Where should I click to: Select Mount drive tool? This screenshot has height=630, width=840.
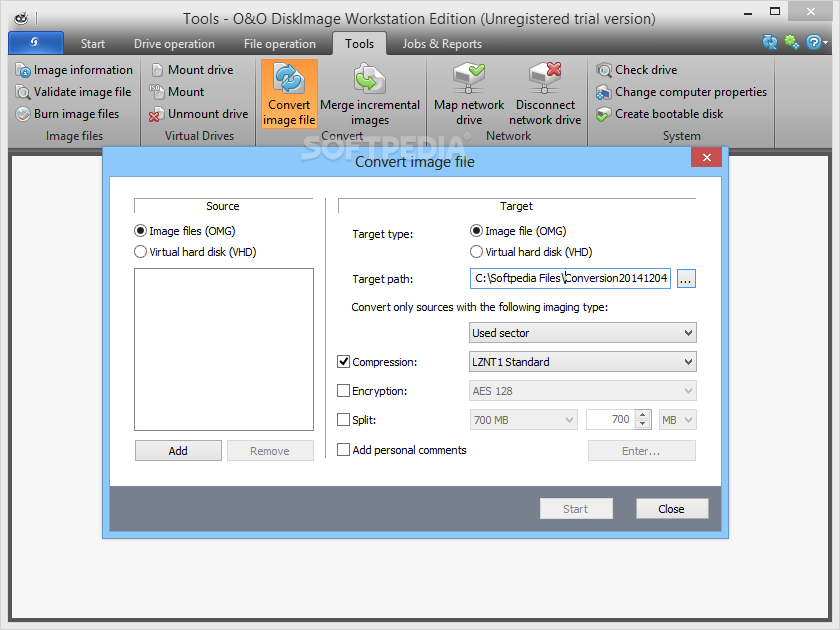[x=192, y=70]
